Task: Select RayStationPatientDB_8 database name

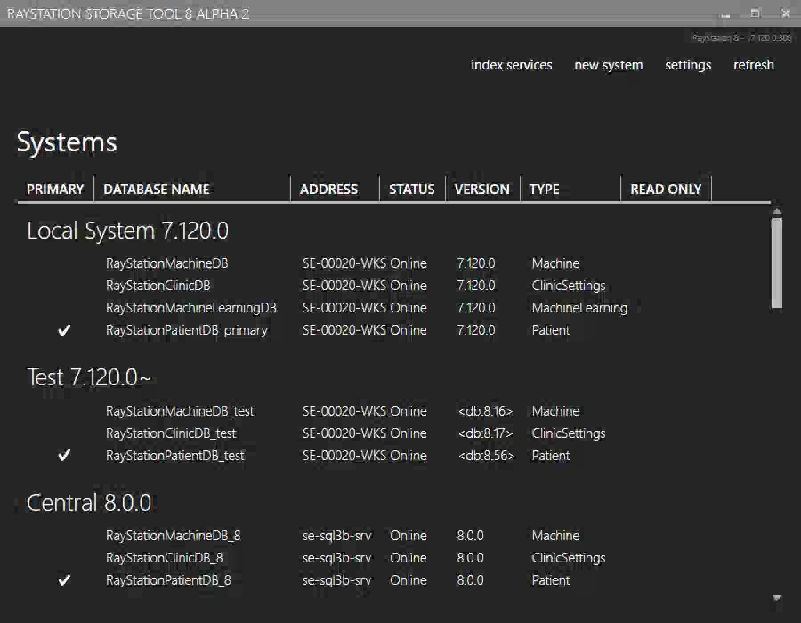Action: coord(169,580)
